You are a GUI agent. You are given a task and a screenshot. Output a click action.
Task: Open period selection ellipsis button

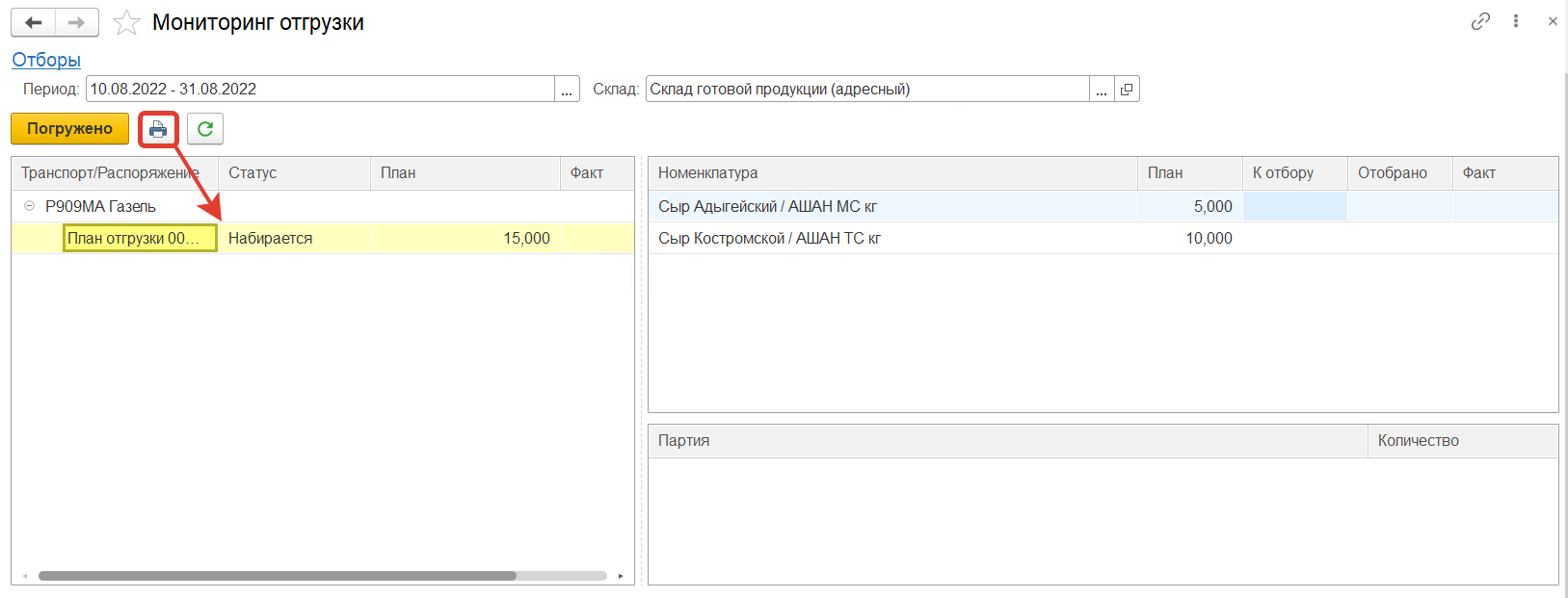tap(567, 90)
